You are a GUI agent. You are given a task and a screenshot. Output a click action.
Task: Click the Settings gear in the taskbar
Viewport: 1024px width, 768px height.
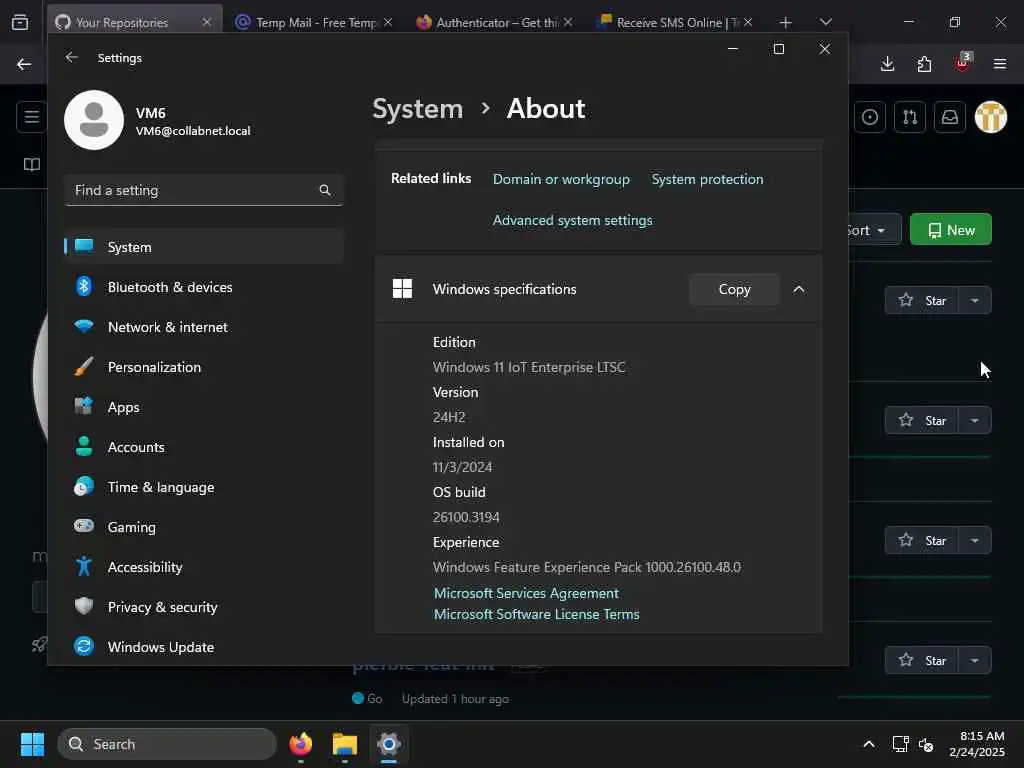389,744
